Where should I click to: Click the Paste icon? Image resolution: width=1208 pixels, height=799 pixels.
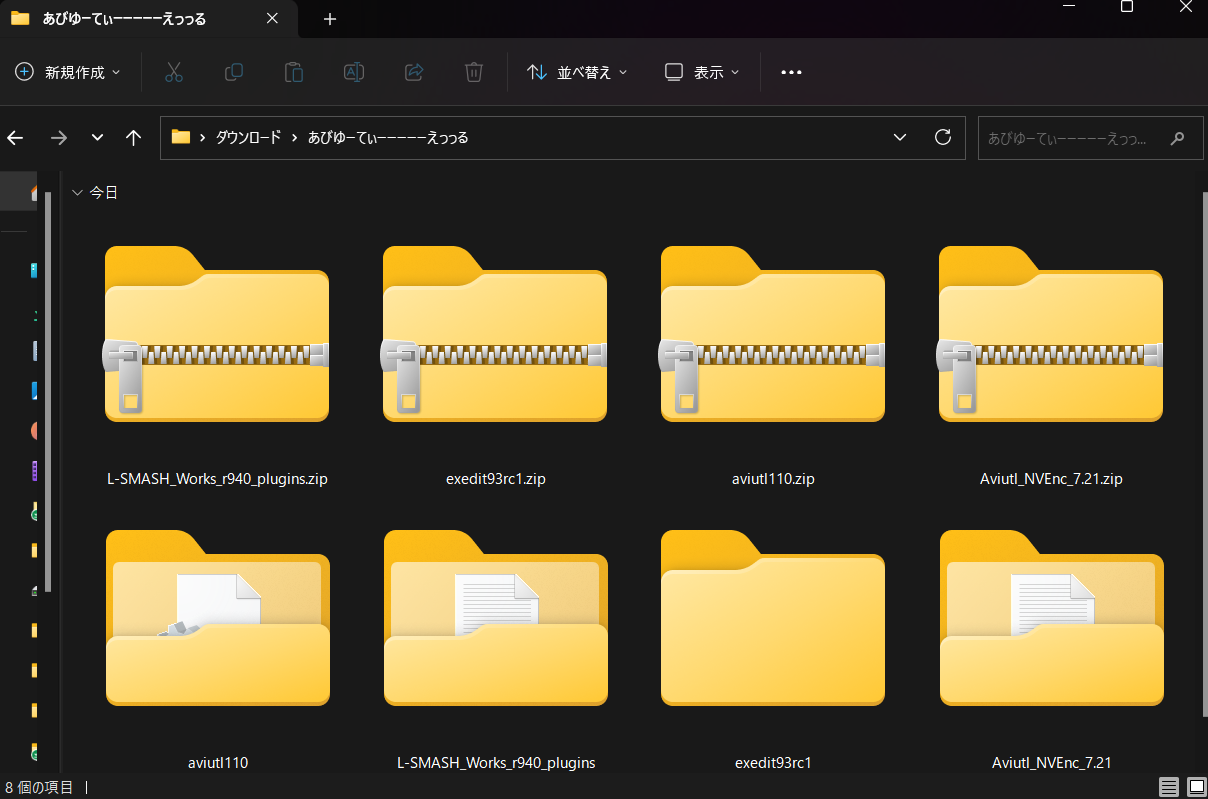click(293, 71)
